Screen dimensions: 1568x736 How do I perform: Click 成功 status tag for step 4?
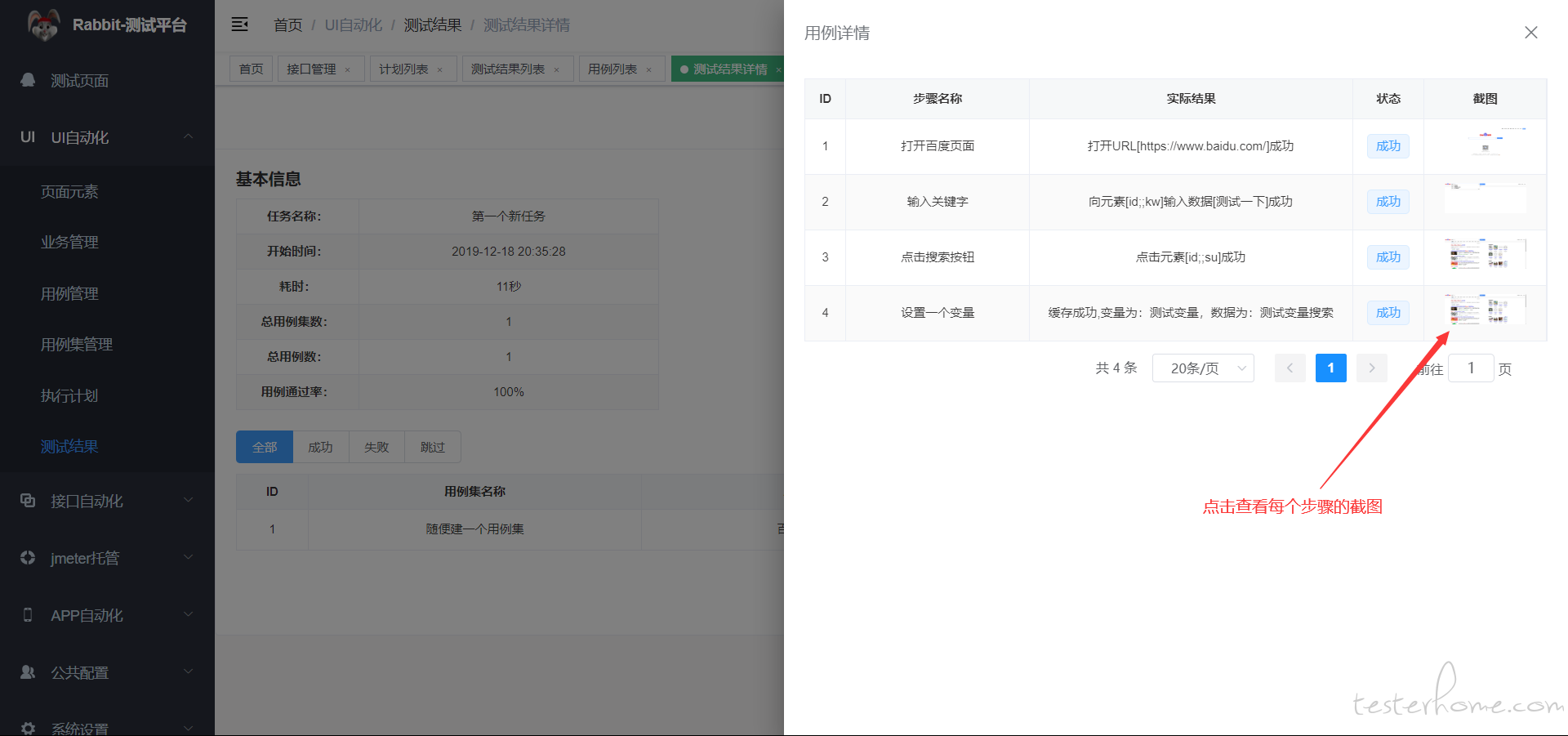(1388, 313)
